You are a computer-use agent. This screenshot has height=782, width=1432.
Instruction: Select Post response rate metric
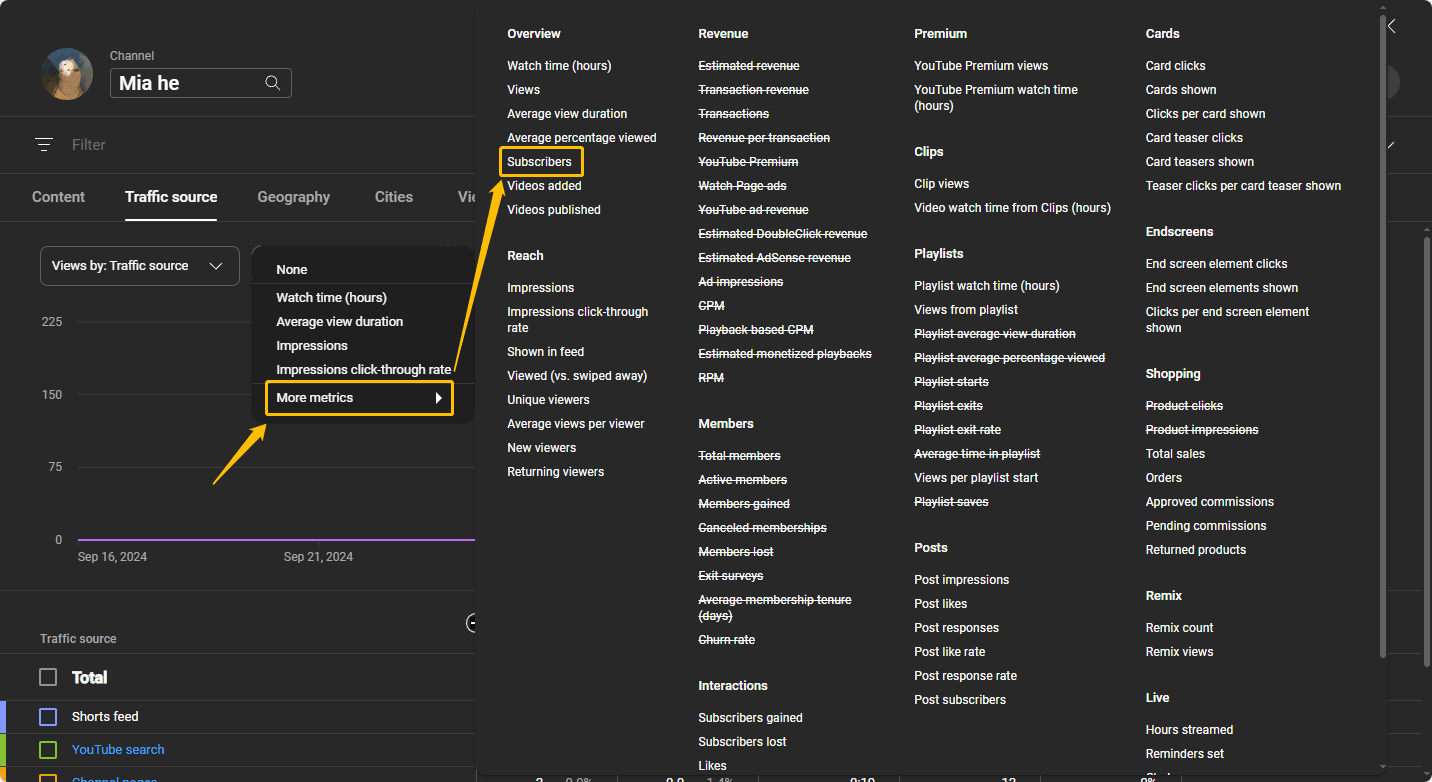pos(965,676)
